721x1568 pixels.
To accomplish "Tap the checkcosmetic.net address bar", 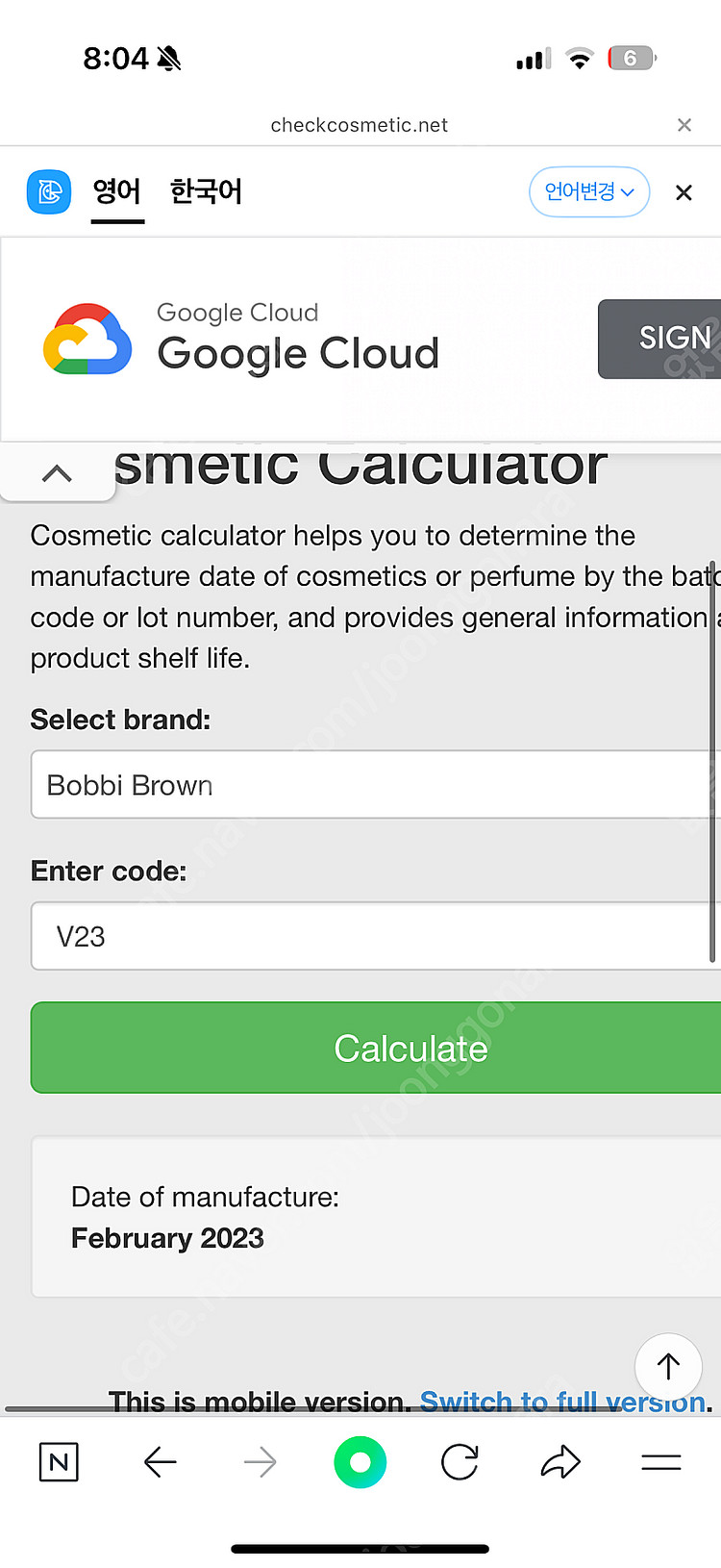I will [360, 125].
